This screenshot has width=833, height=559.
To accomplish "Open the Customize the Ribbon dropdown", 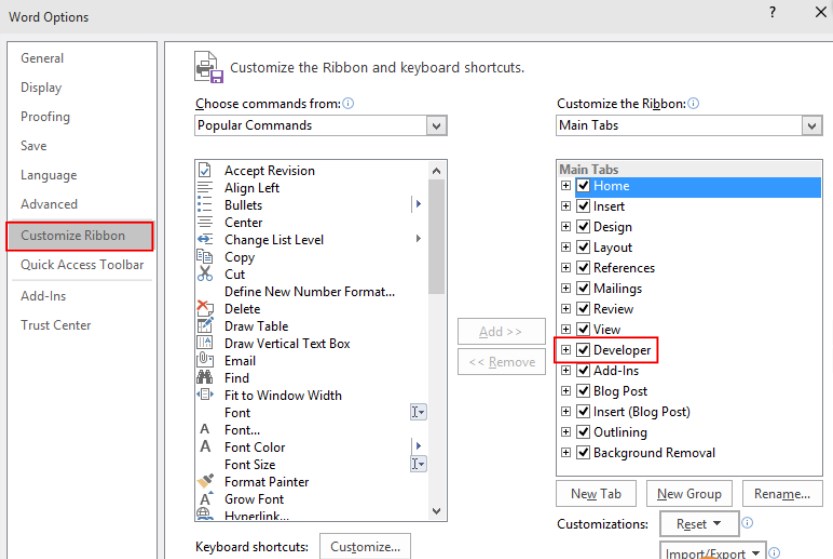I will (811, 126).
